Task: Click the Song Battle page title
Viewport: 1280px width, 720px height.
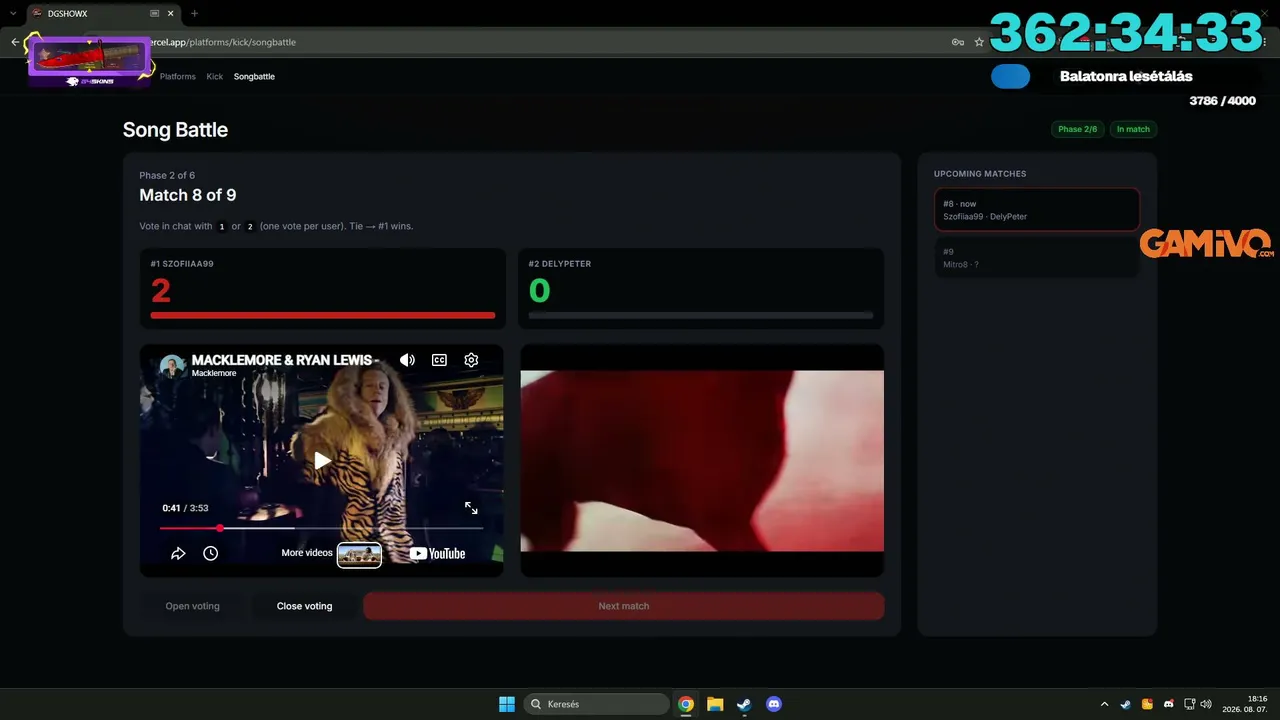Action: (175, 130)
